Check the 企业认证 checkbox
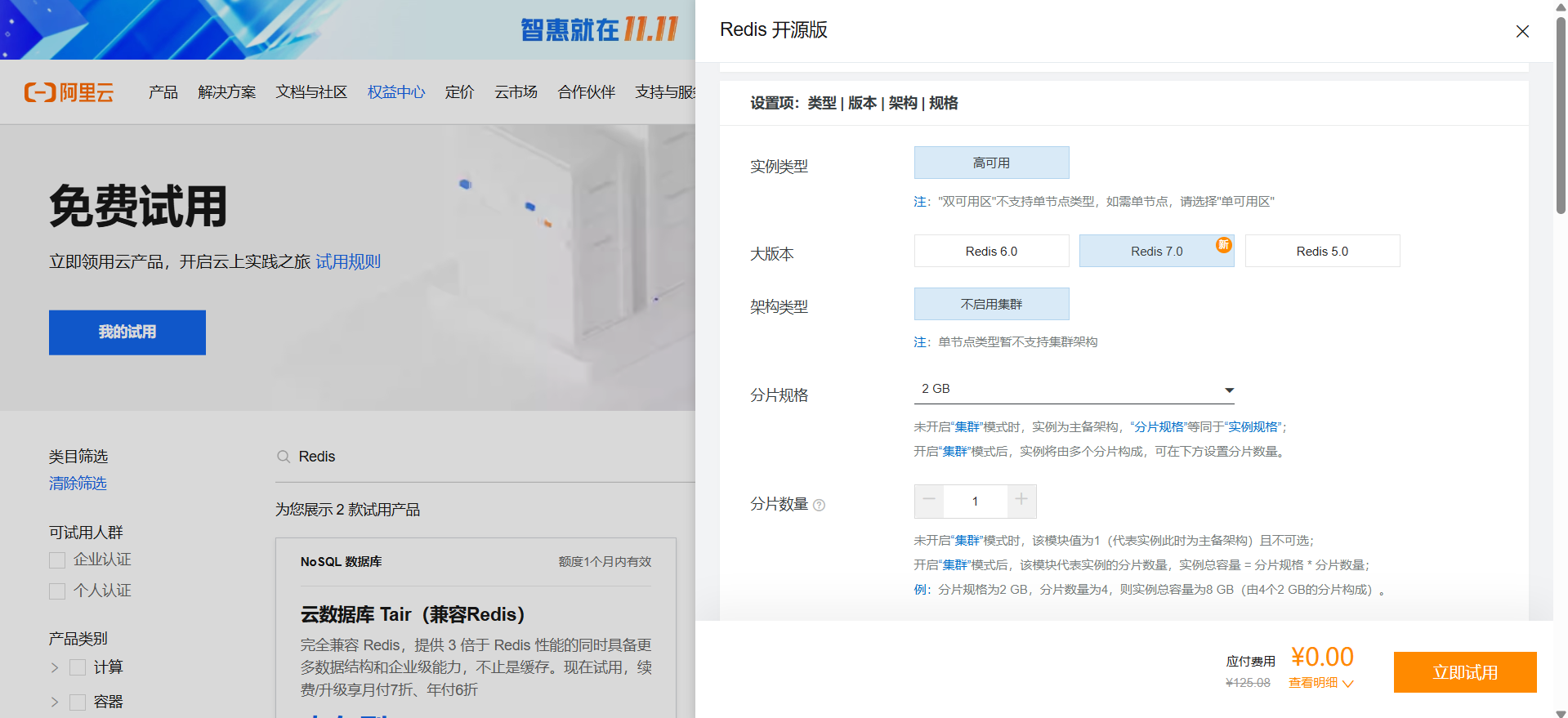Image resolution: width=1568 pixels, height=718 pixels. (x=57, y=560)
